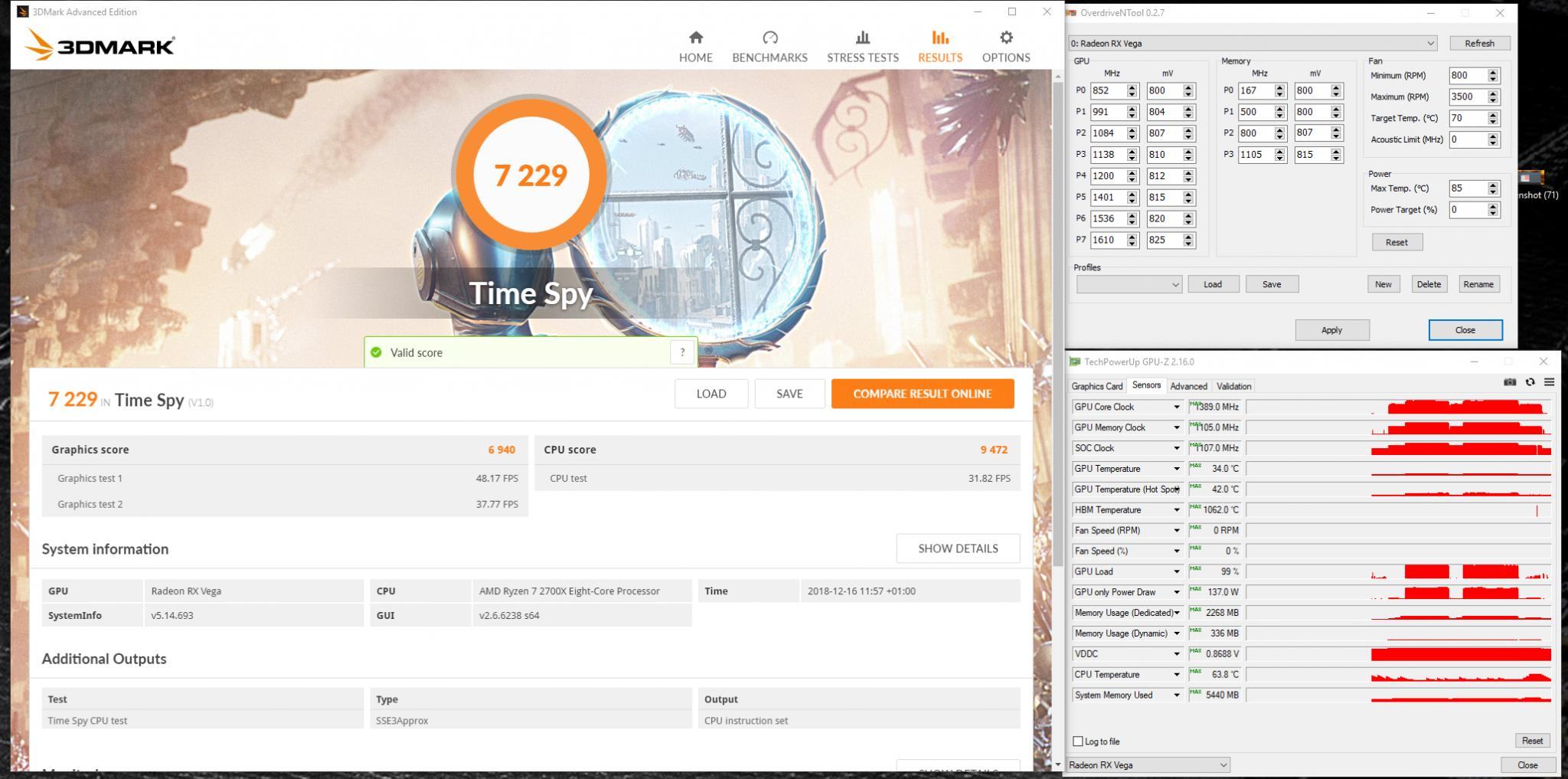Switch to the Graphics Card tab in GPU-Z

(1096, 386)
